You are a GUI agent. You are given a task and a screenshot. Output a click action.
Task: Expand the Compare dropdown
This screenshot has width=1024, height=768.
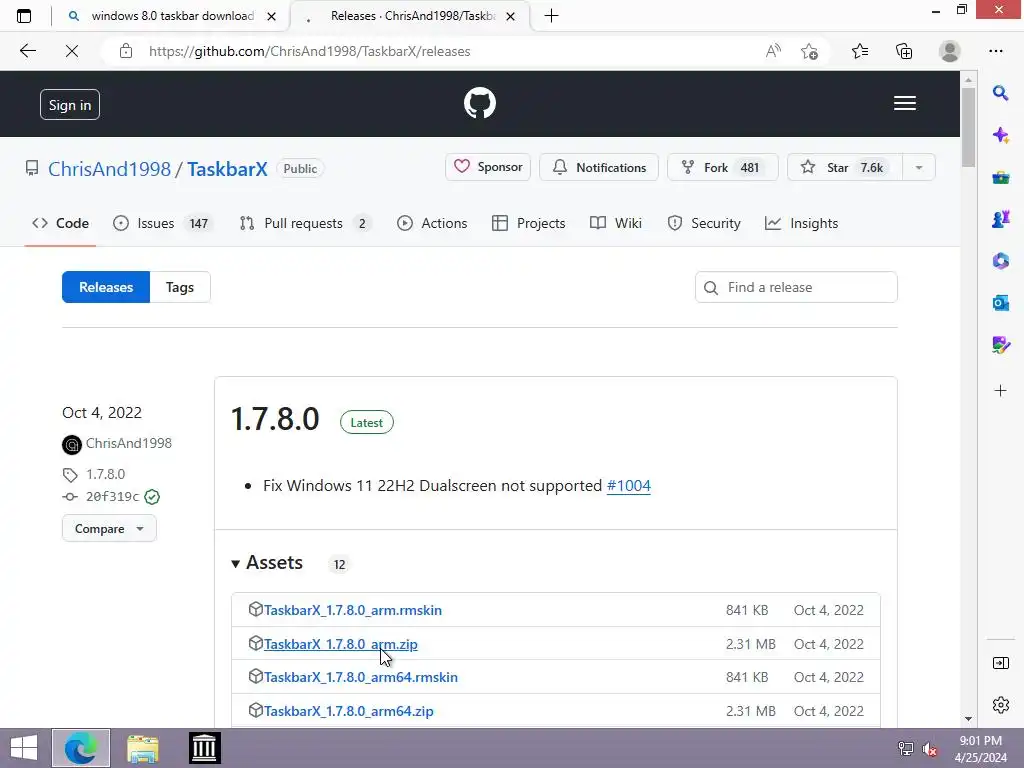[109, 528]
